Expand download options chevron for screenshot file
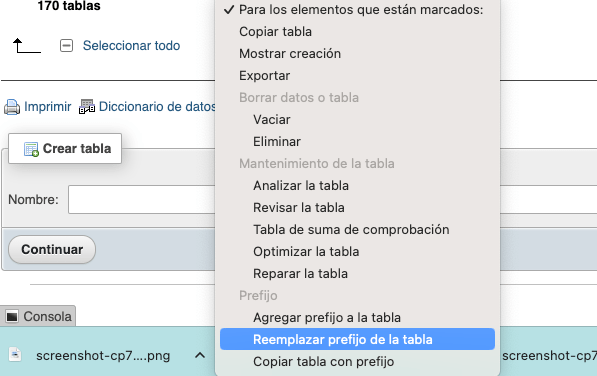597x376 pixels. pos(200,355)
